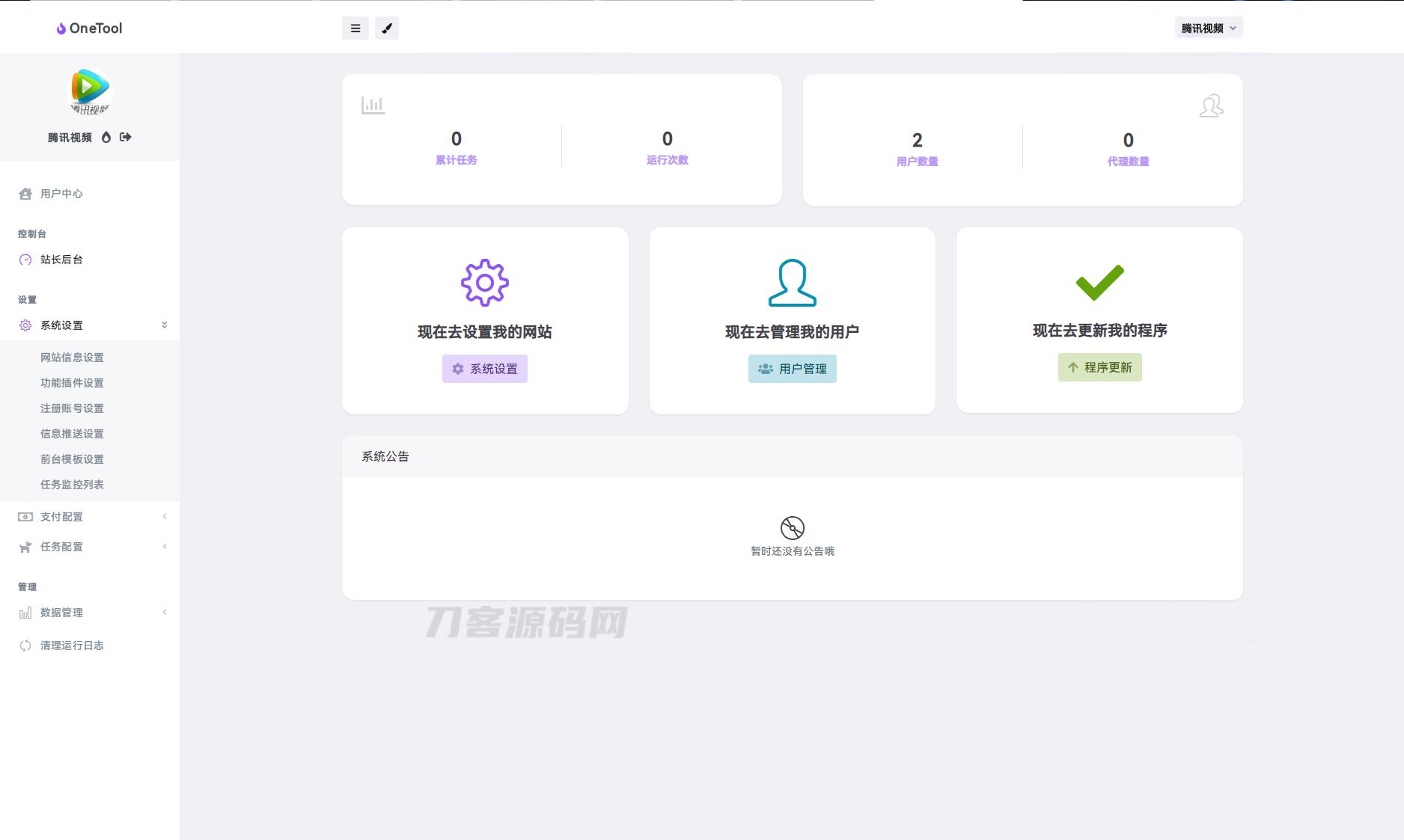
Task: Click the green checkmark icon in the update card
Action: (1100, 282)
